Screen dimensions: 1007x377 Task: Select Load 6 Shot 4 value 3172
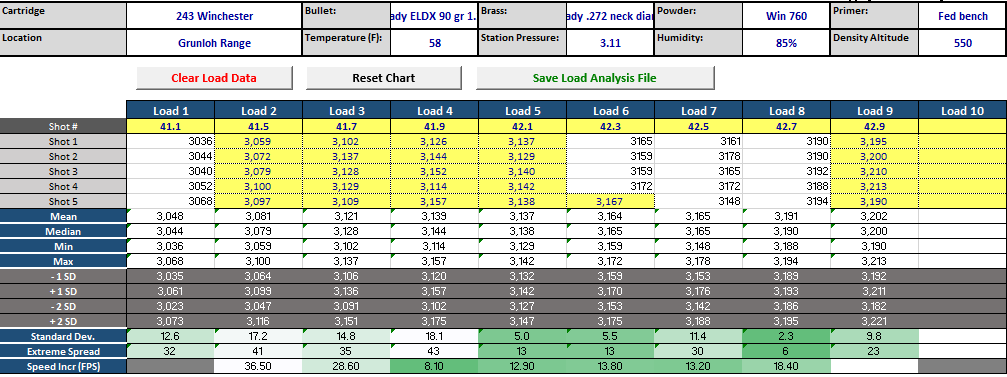pos(610,186)
